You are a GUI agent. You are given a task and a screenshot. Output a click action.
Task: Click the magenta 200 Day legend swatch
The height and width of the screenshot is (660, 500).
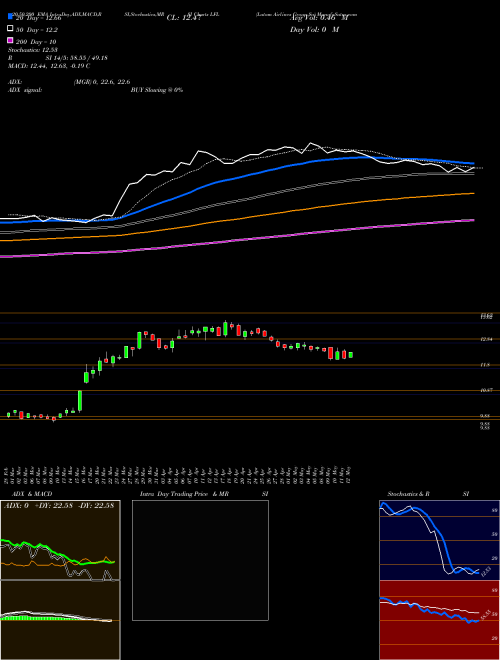click(x=10, y=40)
